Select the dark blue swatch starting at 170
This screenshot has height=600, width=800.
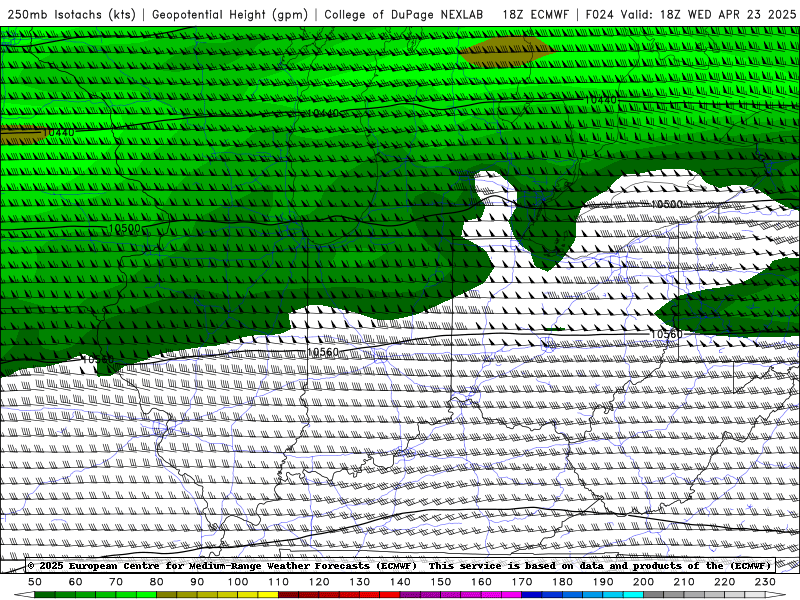[532, 595]
